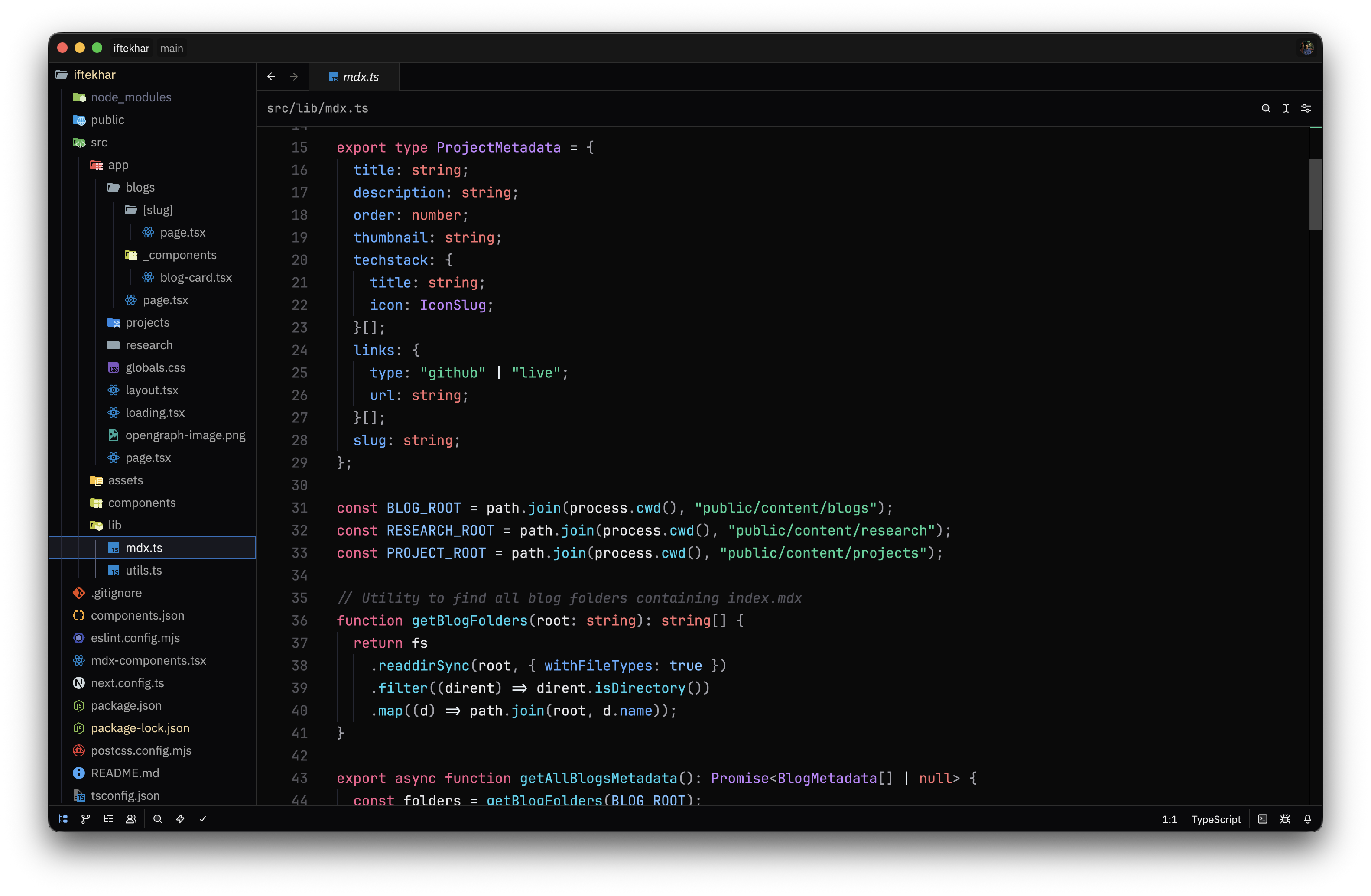This screenshot has width=1371, height=896.
Task: Expand the public folder
Action: coord(152,119)
